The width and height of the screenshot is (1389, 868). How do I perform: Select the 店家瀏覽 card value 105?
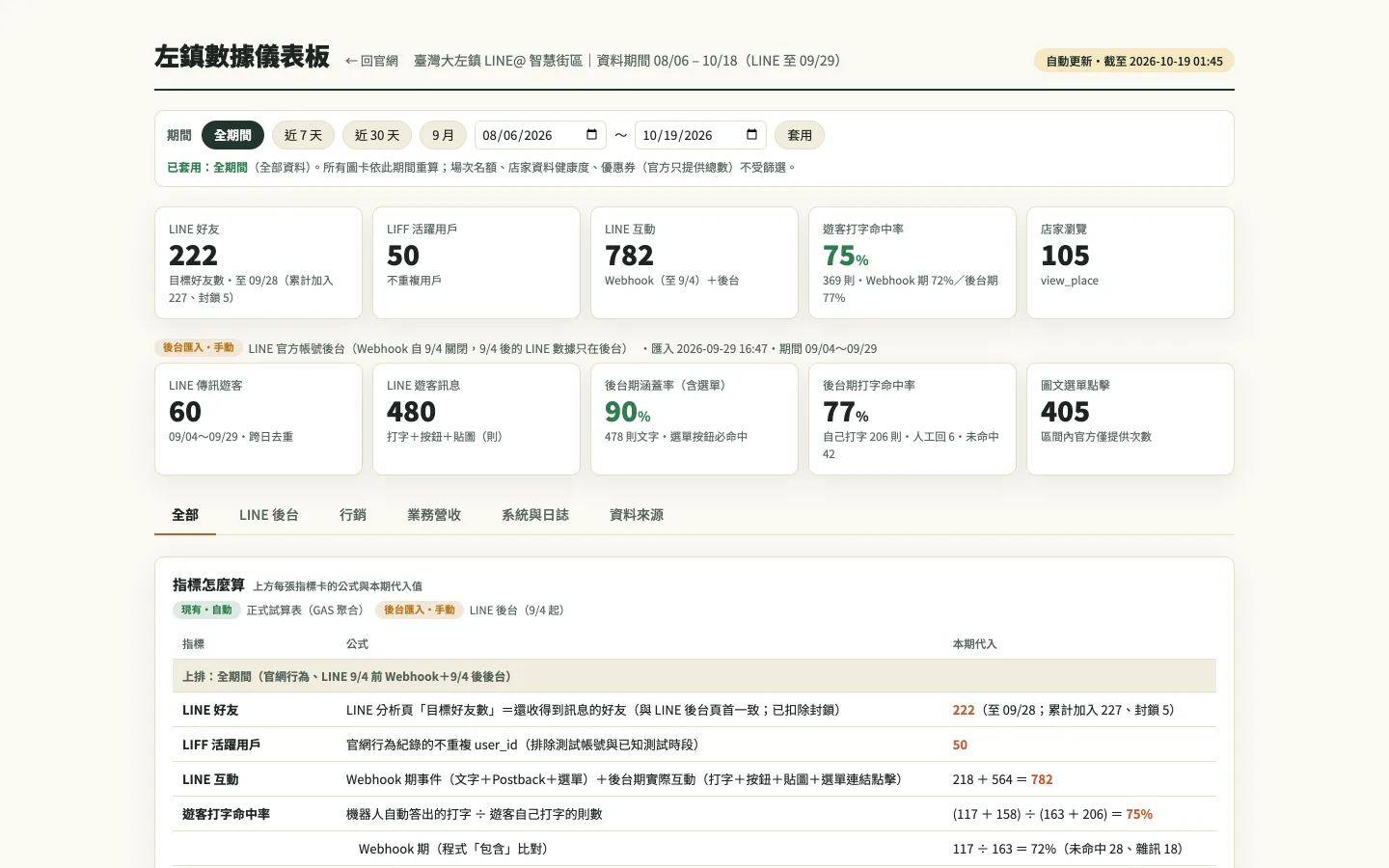pyautogui.click(x=1065, y=256)
